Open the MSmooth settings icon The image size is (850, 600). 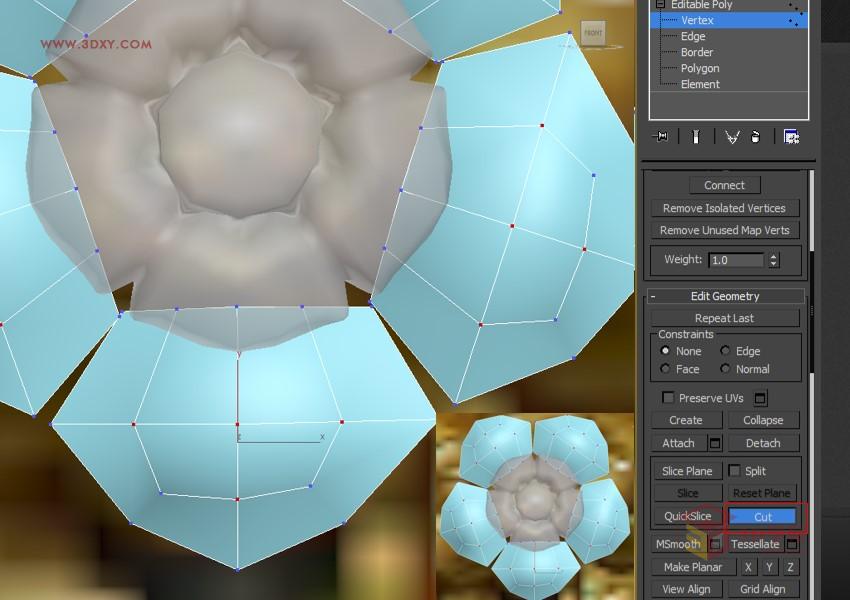point(715,544)
